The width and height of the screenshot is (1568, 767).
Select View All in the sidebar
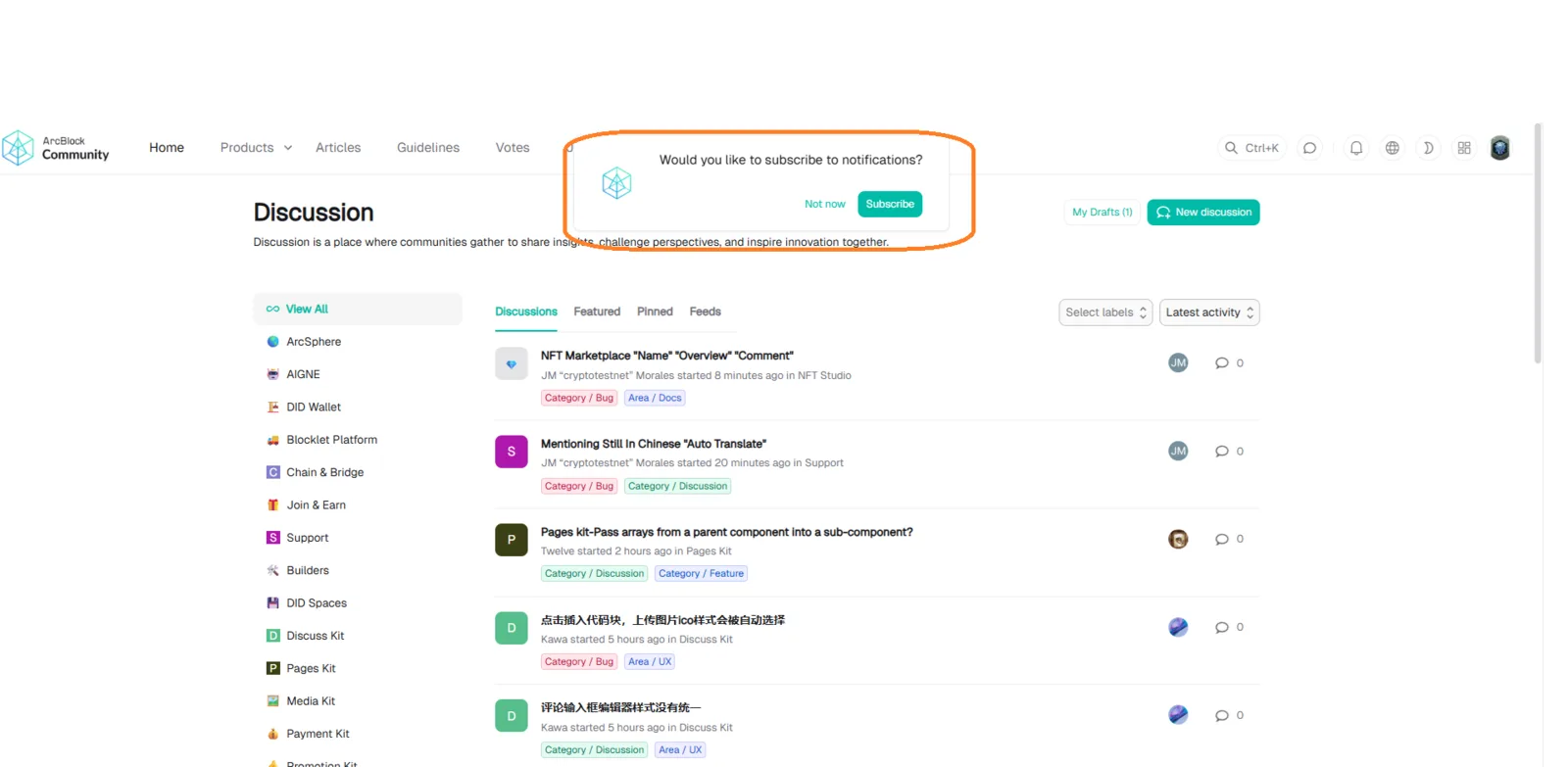[358, 309]
